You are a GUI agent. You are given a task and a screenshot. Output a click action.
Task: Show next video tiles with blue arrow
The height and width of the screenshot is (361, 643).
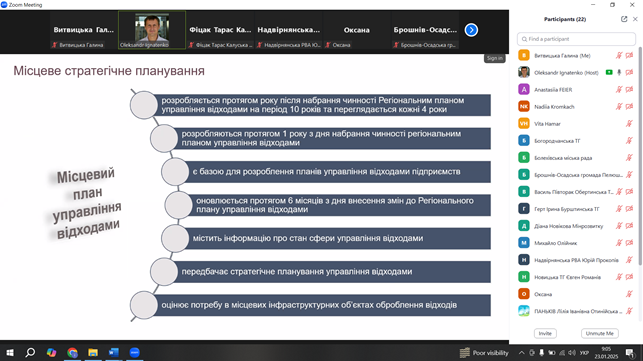471,30
